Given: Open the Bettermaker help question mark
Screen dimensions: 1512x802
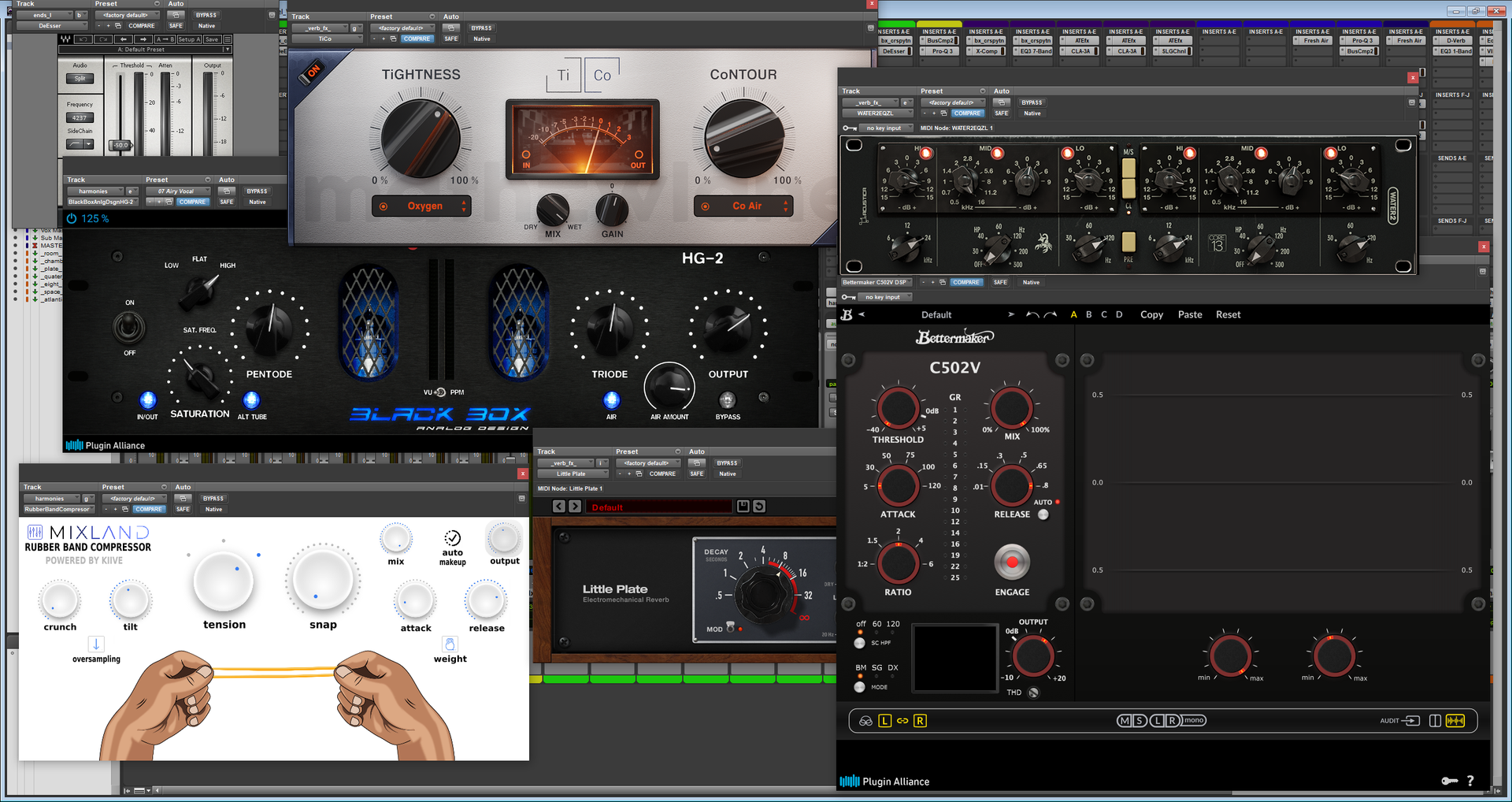Looking at the screenshot, I should coord(1469,781).
